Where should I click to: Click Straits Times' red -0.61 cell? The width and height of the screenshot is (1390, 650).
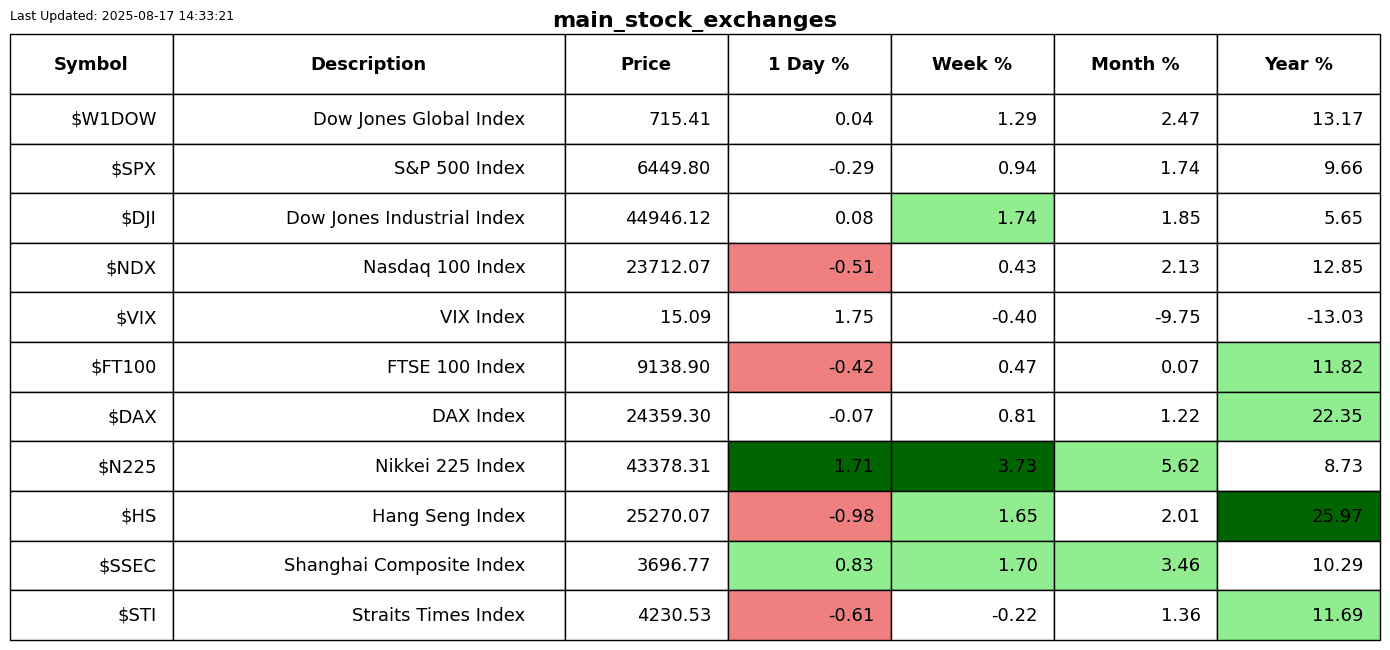[x=809, y=615]
